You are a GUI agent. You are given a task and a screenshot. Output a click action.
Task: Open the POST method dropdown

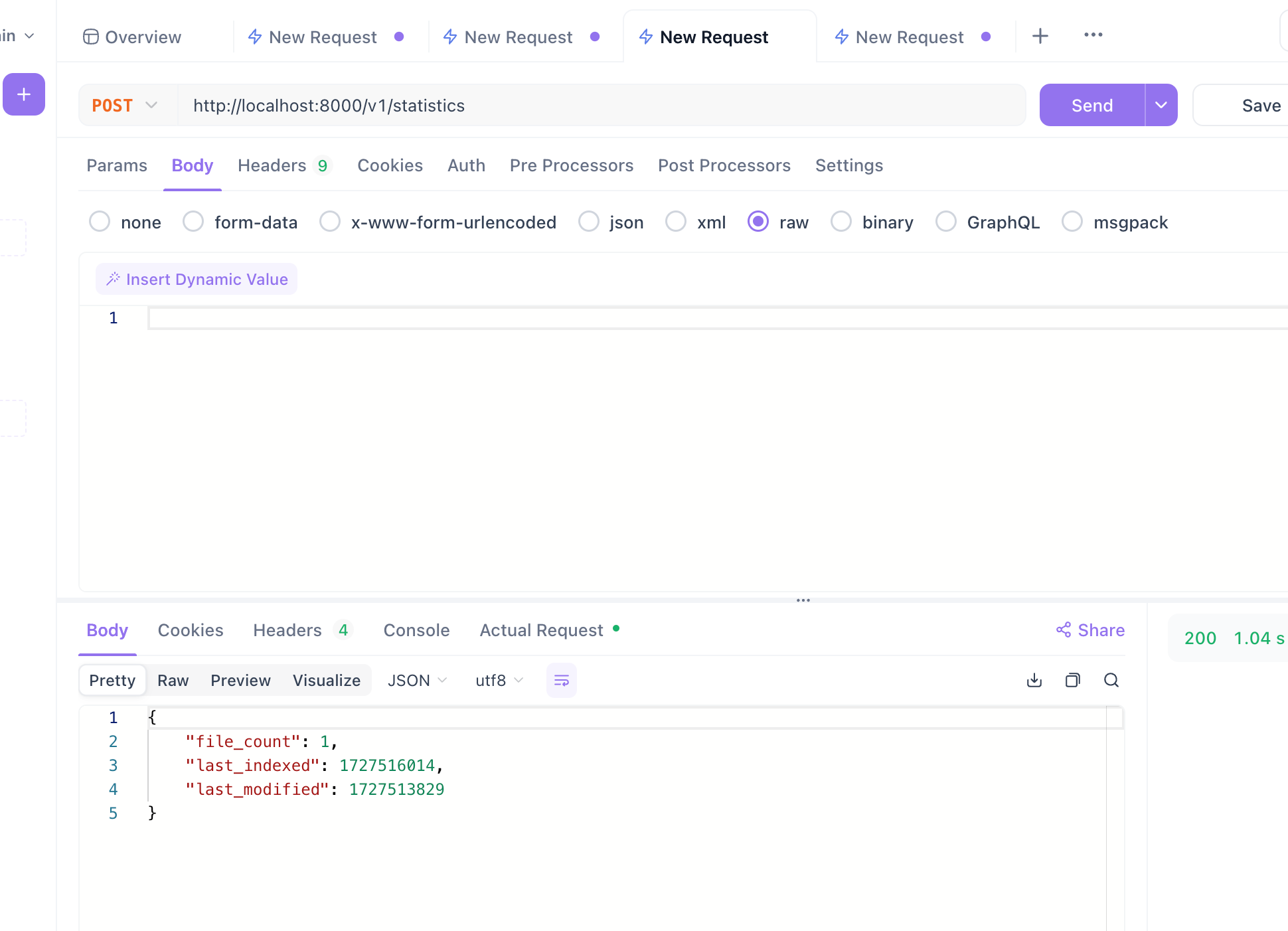[x=126, y=106]
